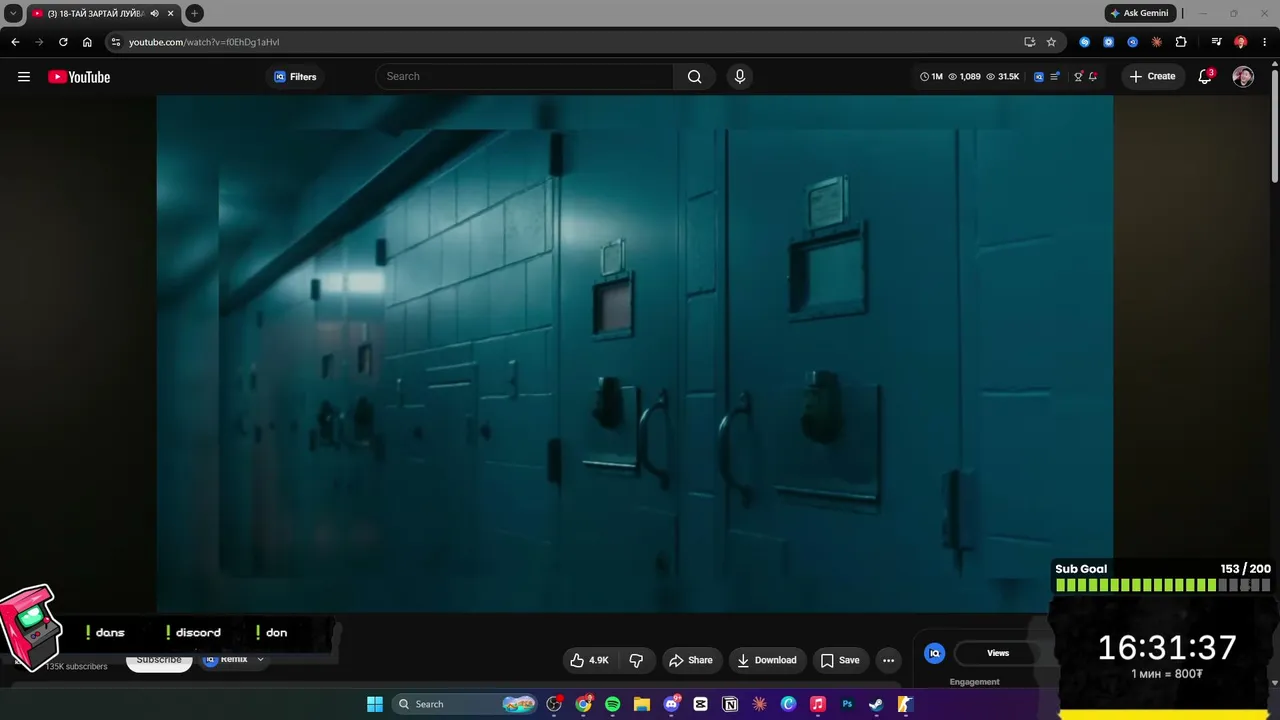This screenshot has height=720, width=1280.
Task: Install app icon in address bar
Action: click(1029, 42)
